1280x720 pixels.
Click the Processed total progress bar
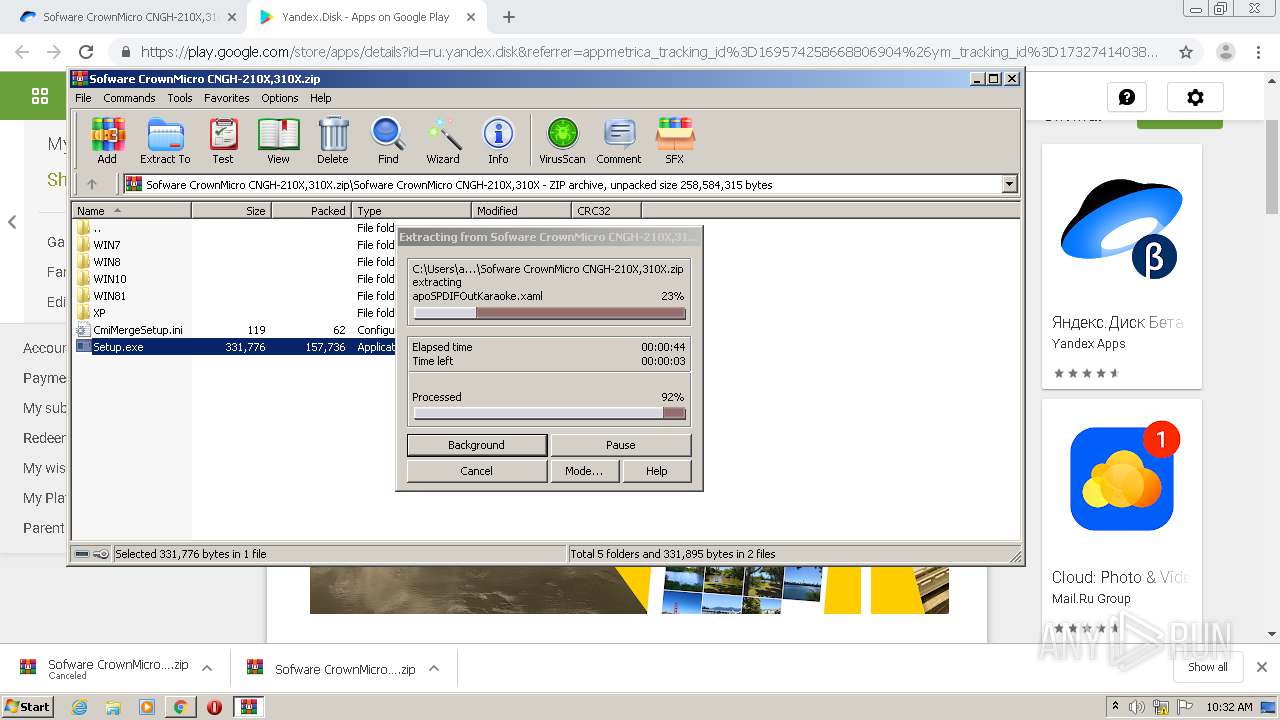point(549,414)
